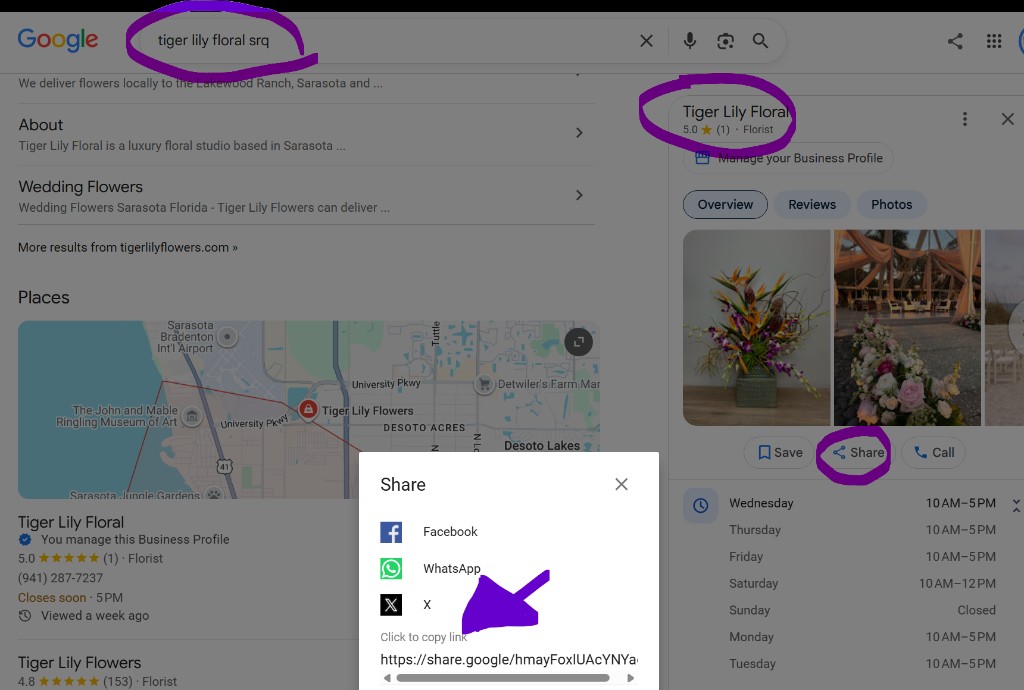Expand the map to full view
The height and width of the screenshot is (690, 1024).
coord(579,342)
